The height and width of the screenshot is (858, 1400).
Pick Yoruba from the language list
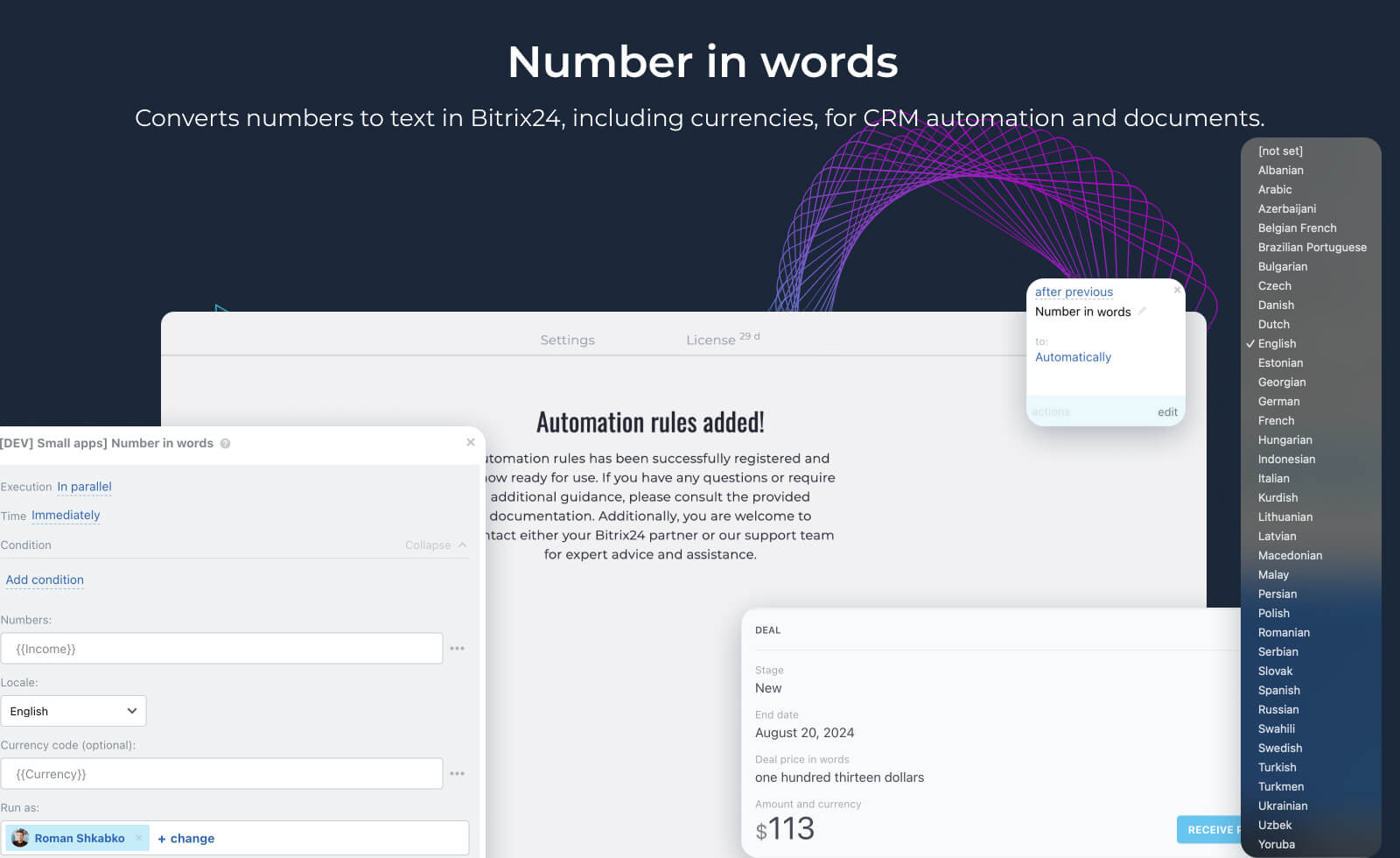1276,845
